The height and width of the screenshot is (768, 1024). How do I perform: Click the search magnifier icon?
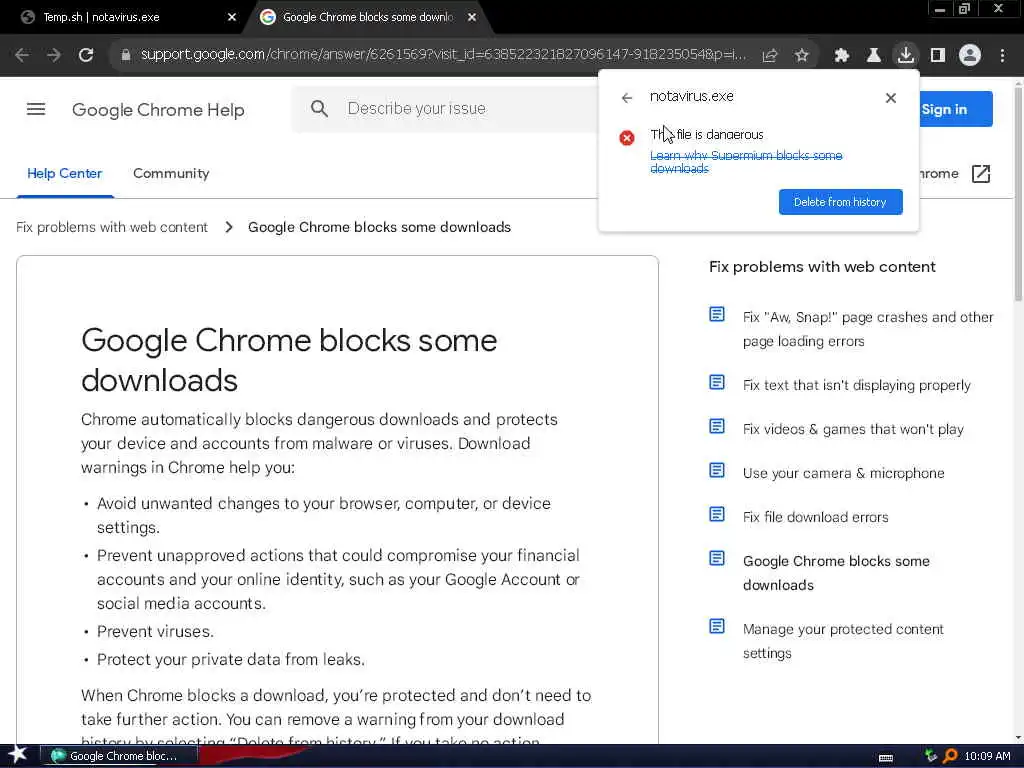coord(319,108)
